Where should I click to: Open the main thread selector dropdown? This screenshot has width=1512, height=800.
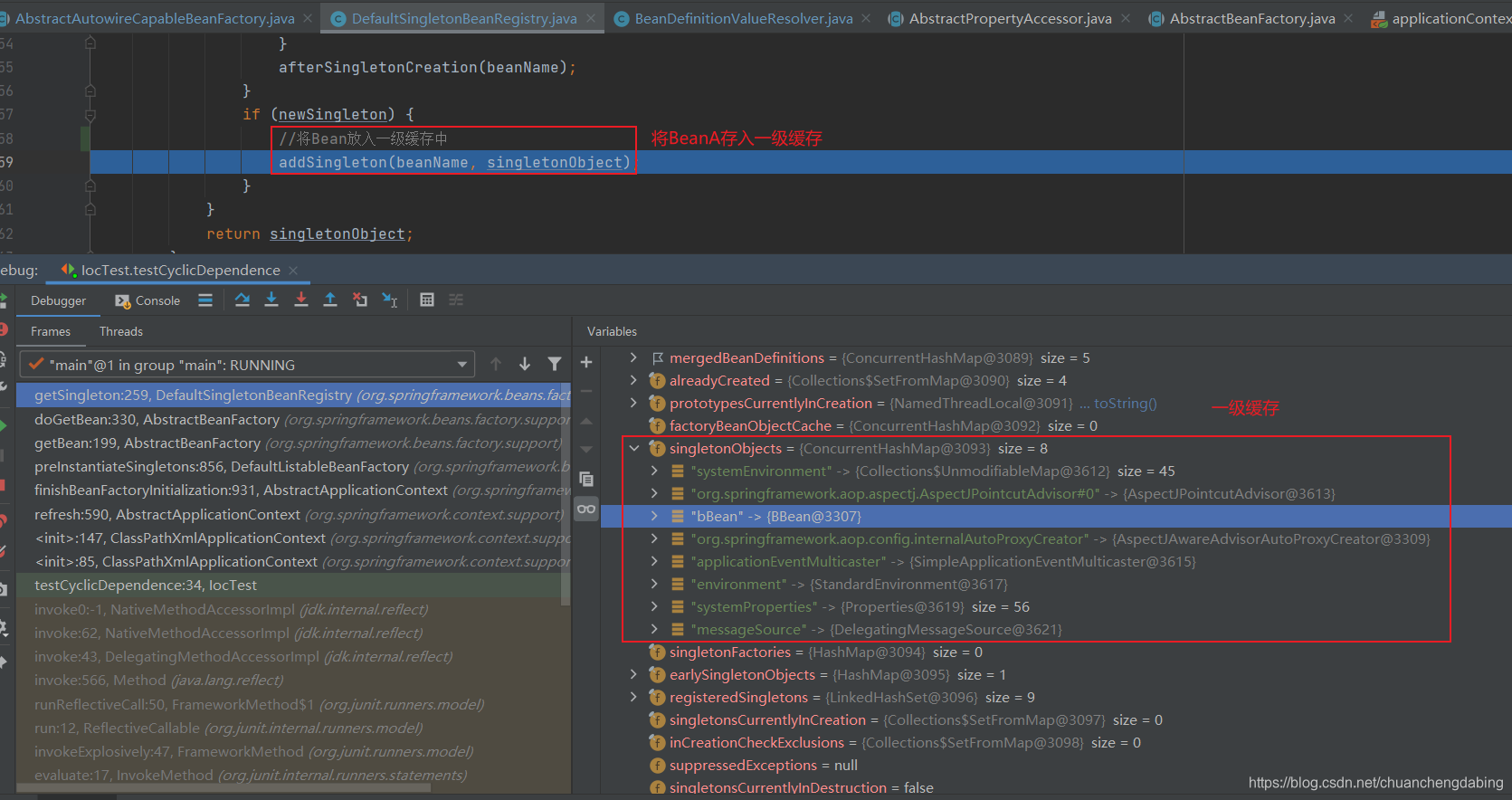[248, 365]
